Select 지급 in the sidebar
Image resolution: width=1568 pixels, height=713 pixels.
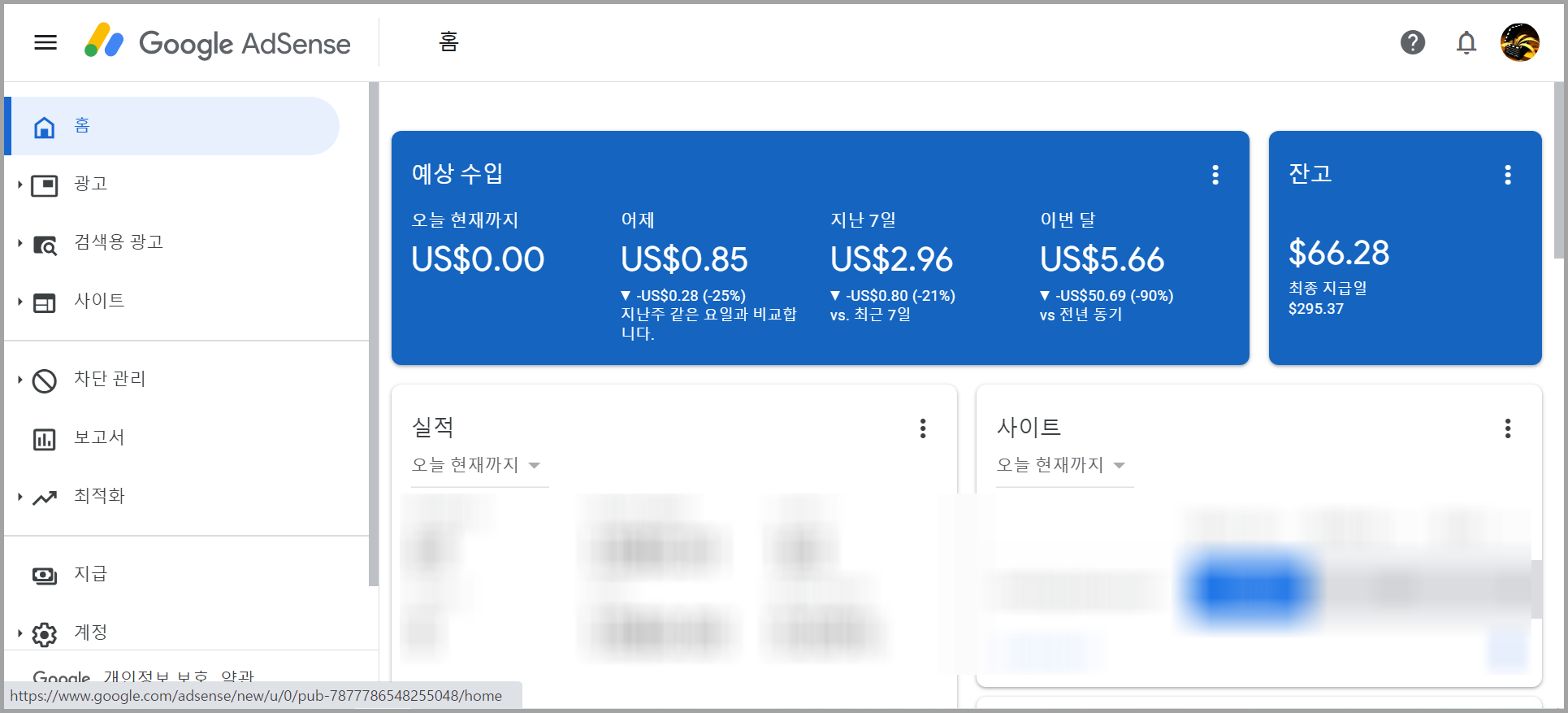(x=90, y=574)
